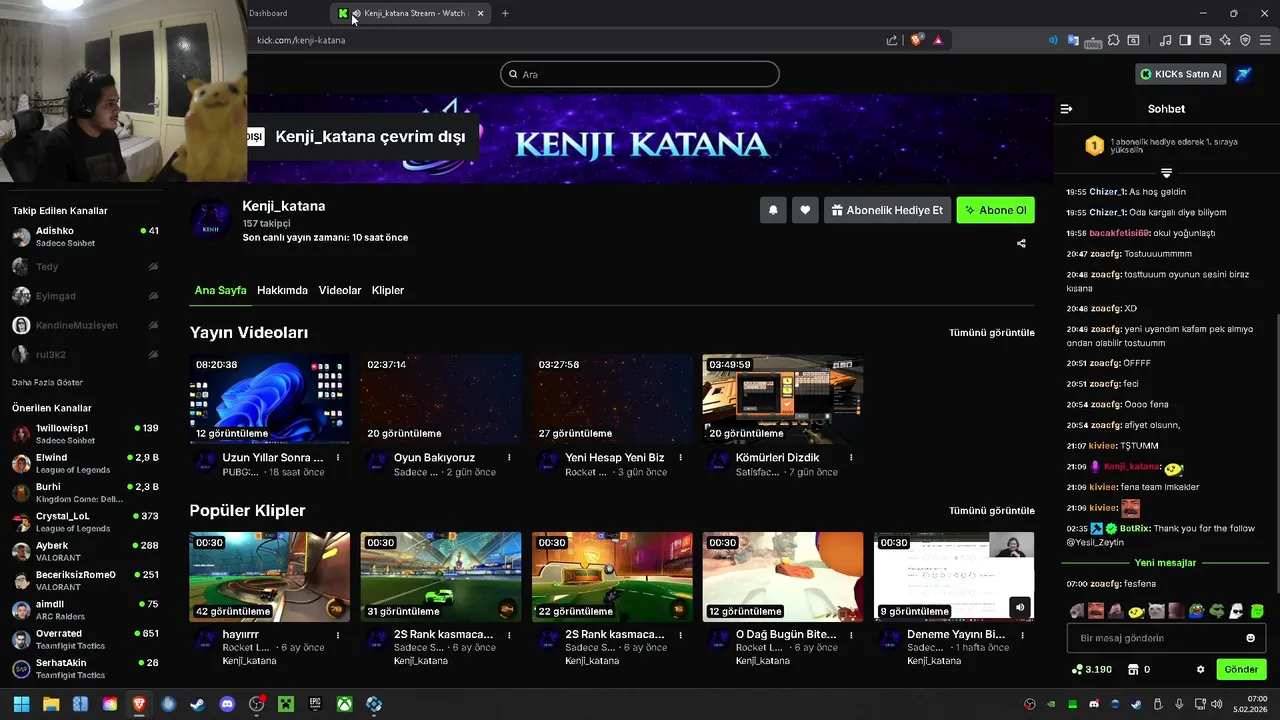The image size is (1280, 720).
Task: Click Abonelik Hediye Et button
Action: [887, 210]
